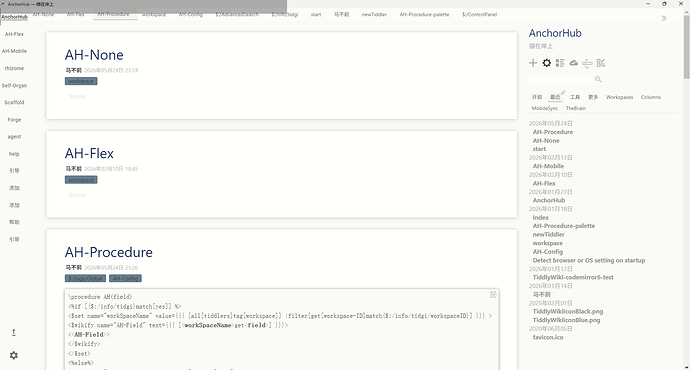The image size is (690, 370).
Task: Click the magnifier advanced search icon
Action: click(x=598, y=79)
